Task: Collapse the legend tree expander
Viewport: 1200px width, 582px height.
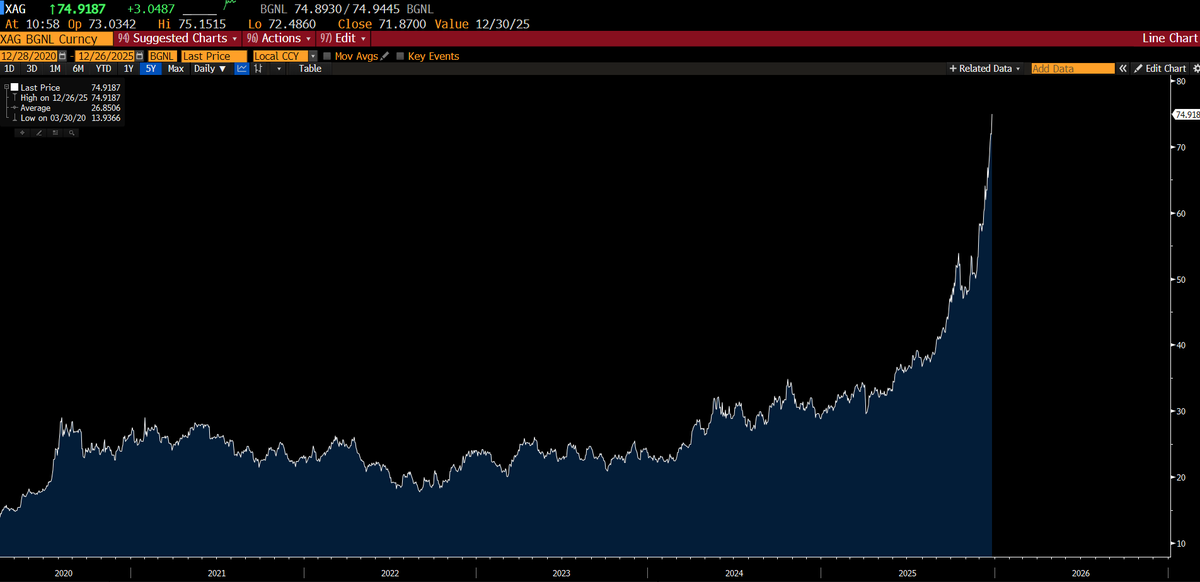Action: (6, 88)
